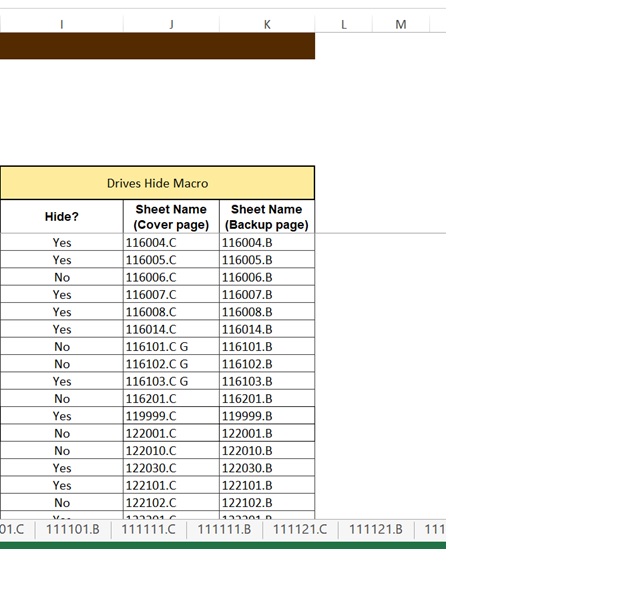Image resolution: width=621 pixels, height=594 pixels.
Task: Select the Sheet Name (Cover page) header
Action: click(171, 217)
